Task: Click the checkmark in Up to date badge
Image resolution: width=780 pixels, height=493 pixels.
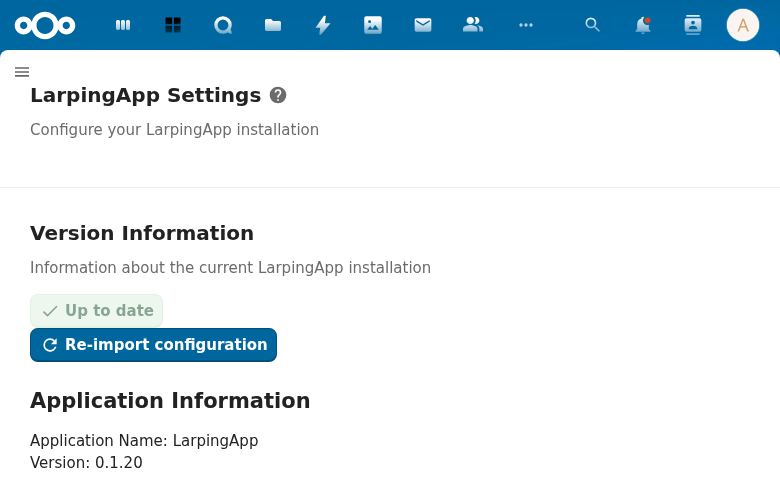Action: point(50,311)
